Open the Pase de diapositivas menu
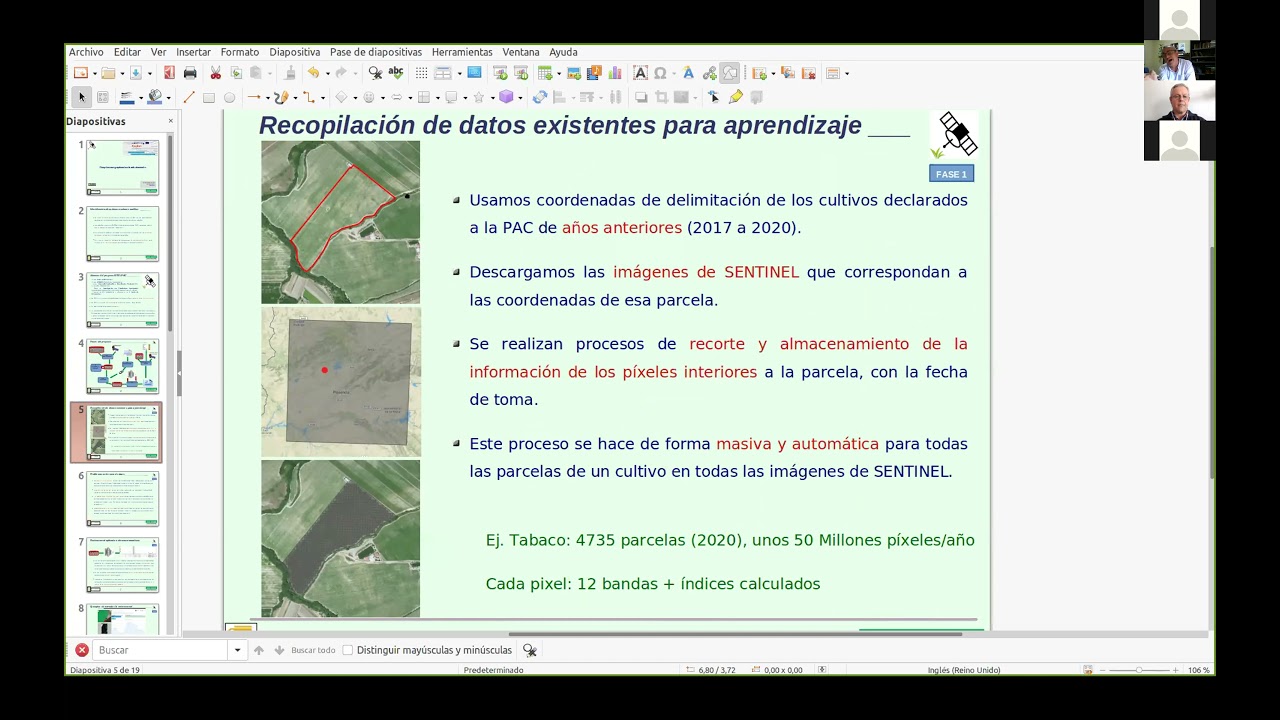 click(x=376, y=52)
